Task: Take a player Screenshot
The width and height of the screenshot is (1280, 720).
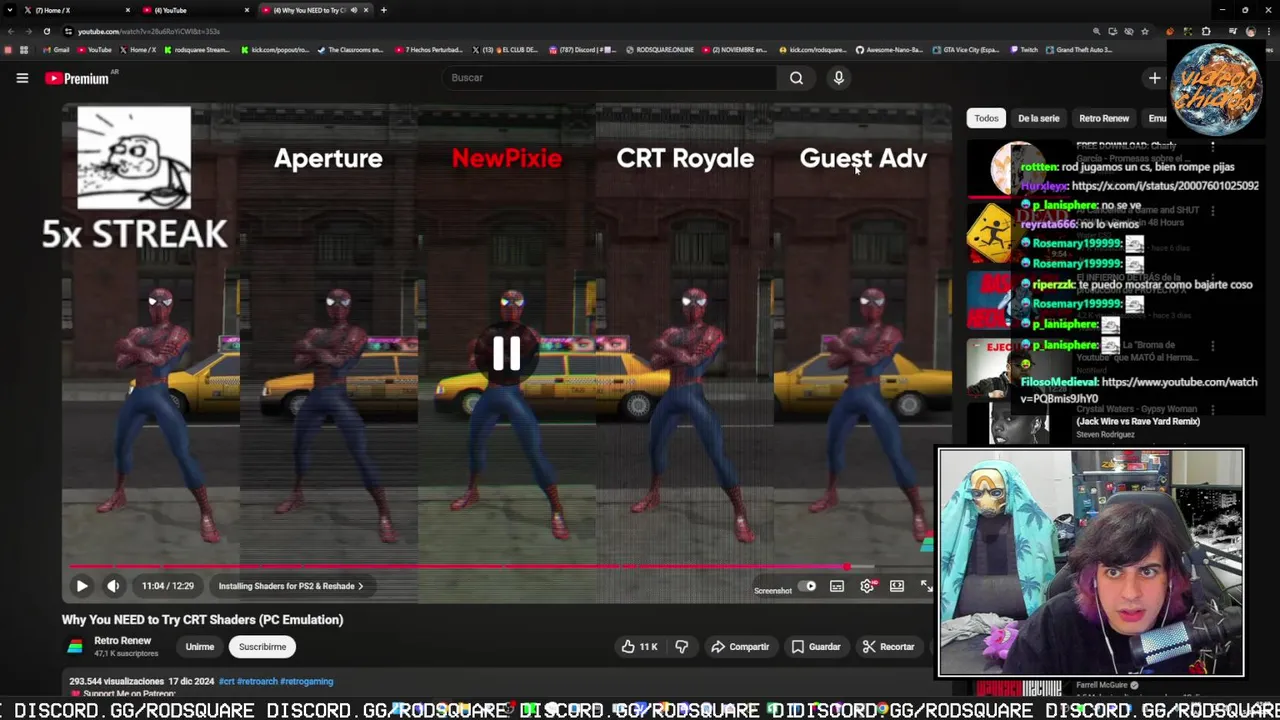Action: point(773,591)
